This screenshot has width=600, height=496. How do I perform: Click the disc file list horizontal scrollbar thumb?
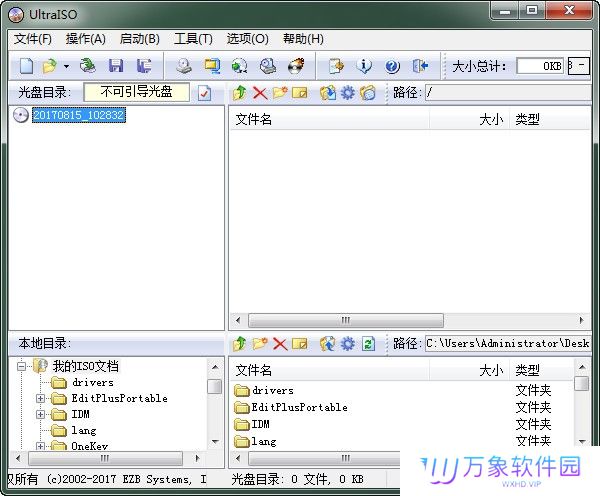pos(346,320)
